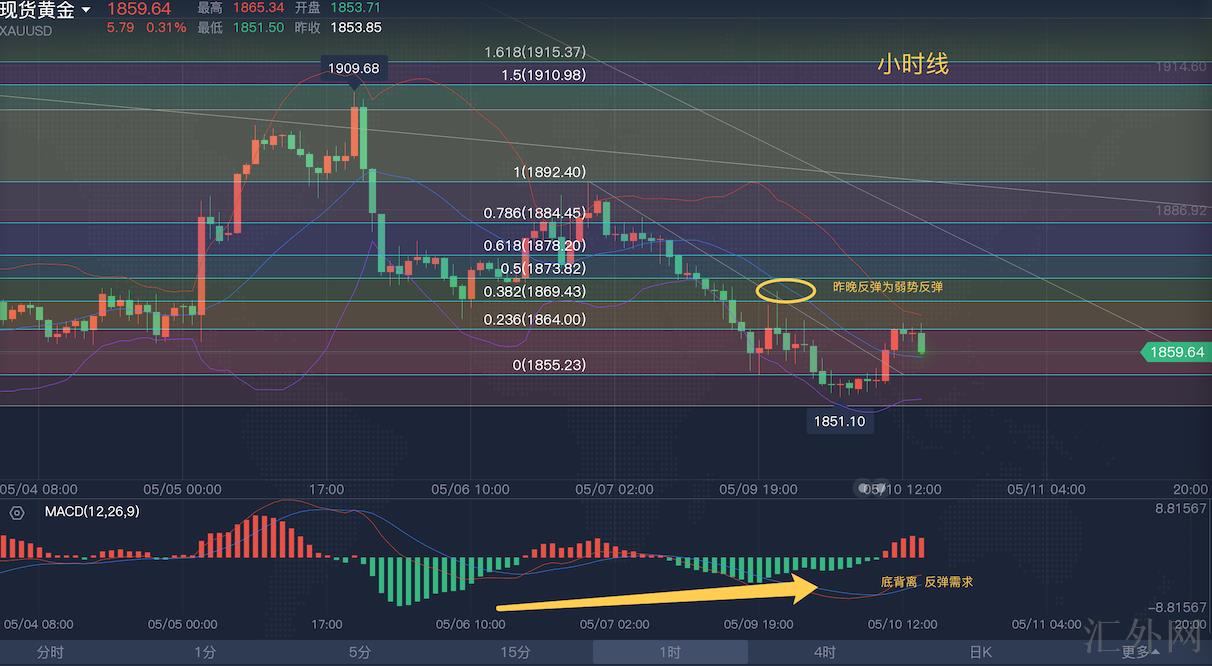This screenshot has width=1212, height=666.
Task: Click the 昨晚反弹为弱势反弹 annotation text
Action: pos(888,287)
